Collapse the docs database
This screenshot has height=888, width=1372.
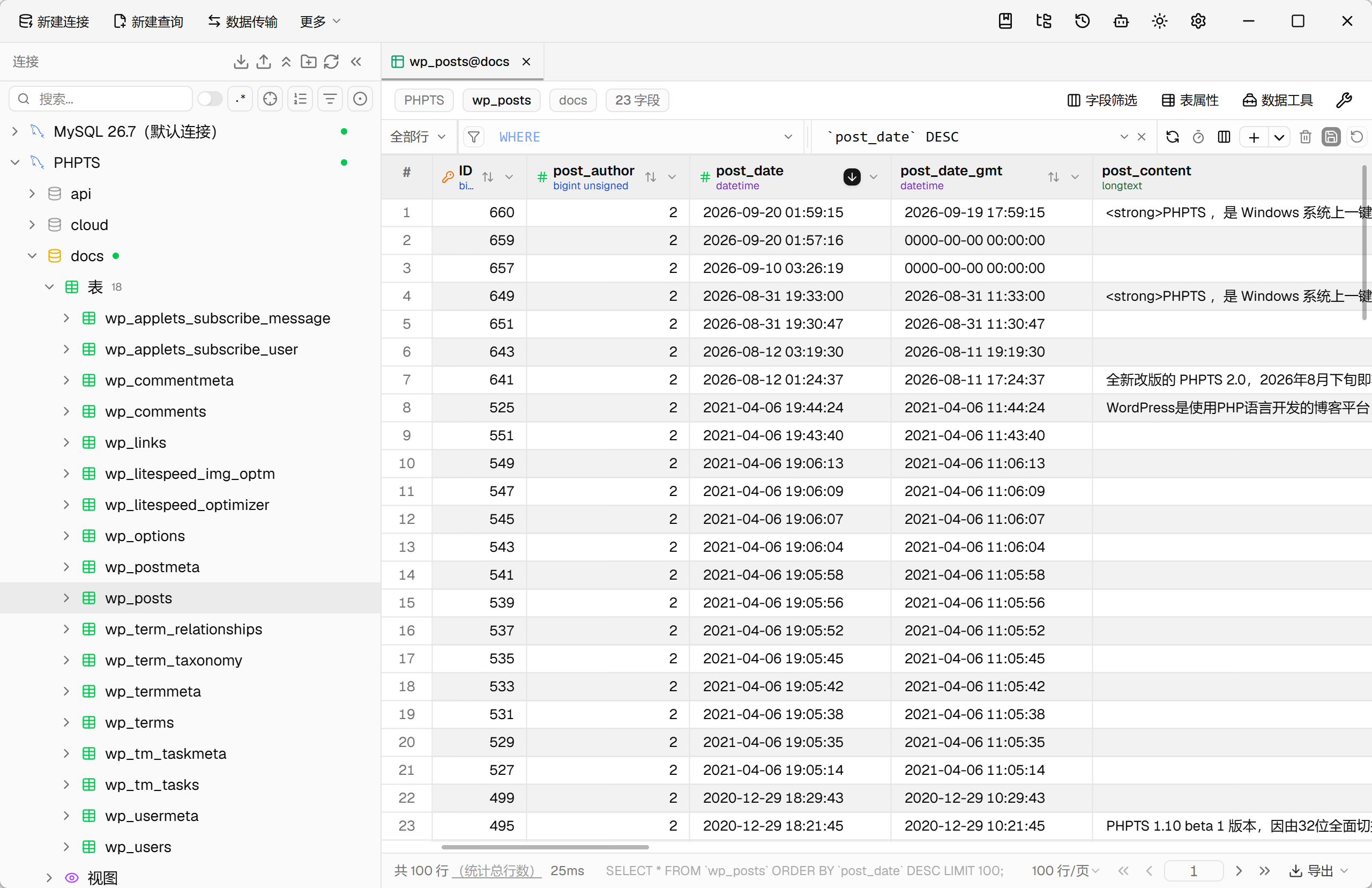pyautogui.click(x=32, y=256)
